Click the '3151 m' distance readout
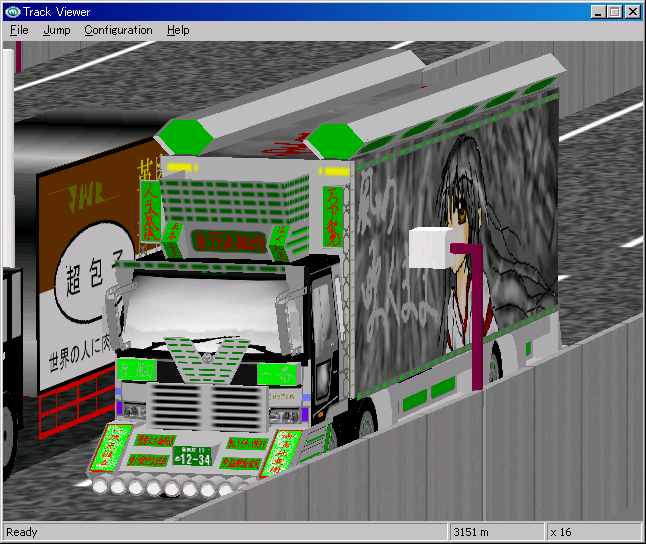The image size is (646, 544). click(471, 532)
